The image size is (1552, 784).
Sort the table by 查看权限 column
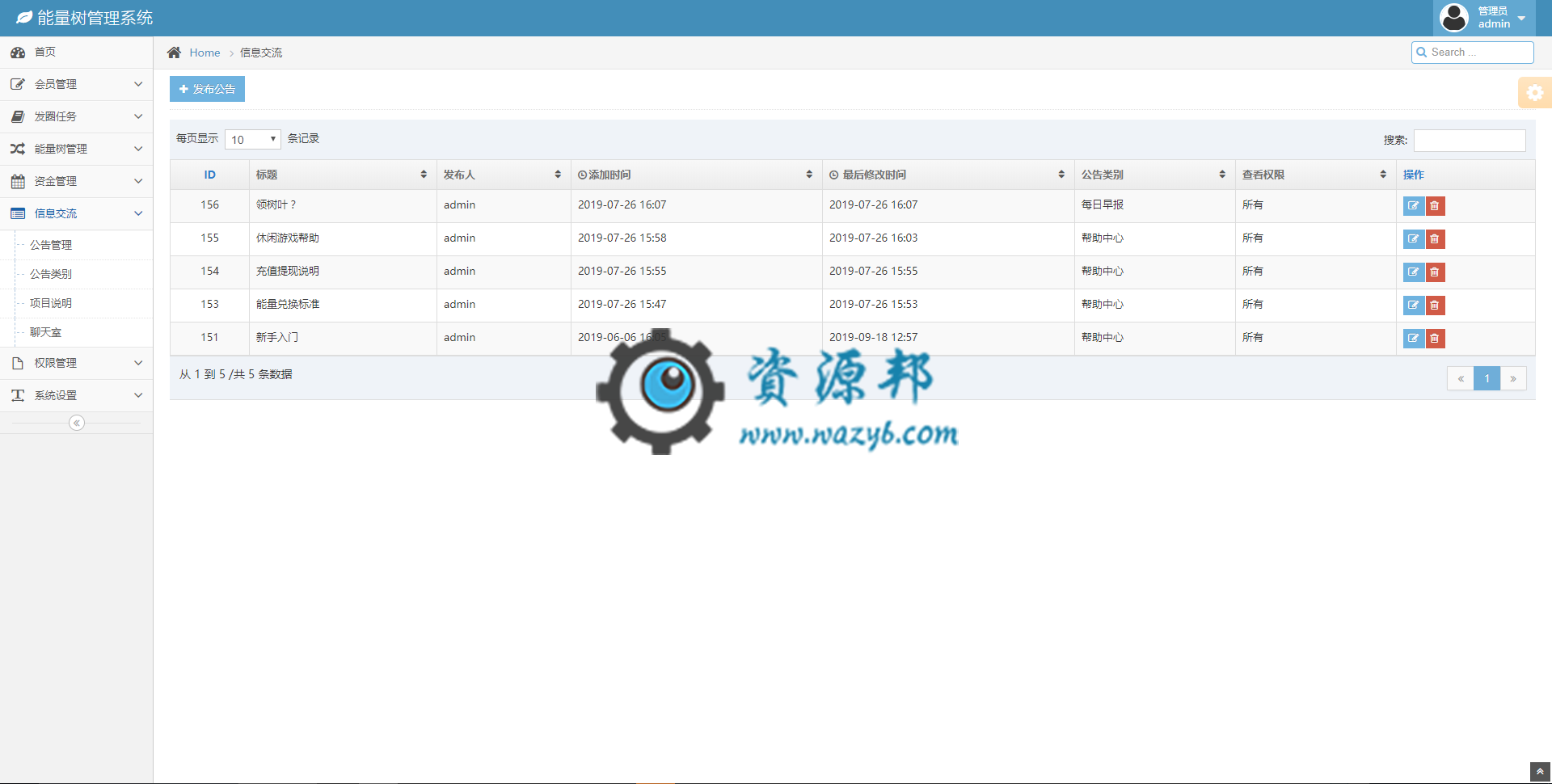(1315, 175)
